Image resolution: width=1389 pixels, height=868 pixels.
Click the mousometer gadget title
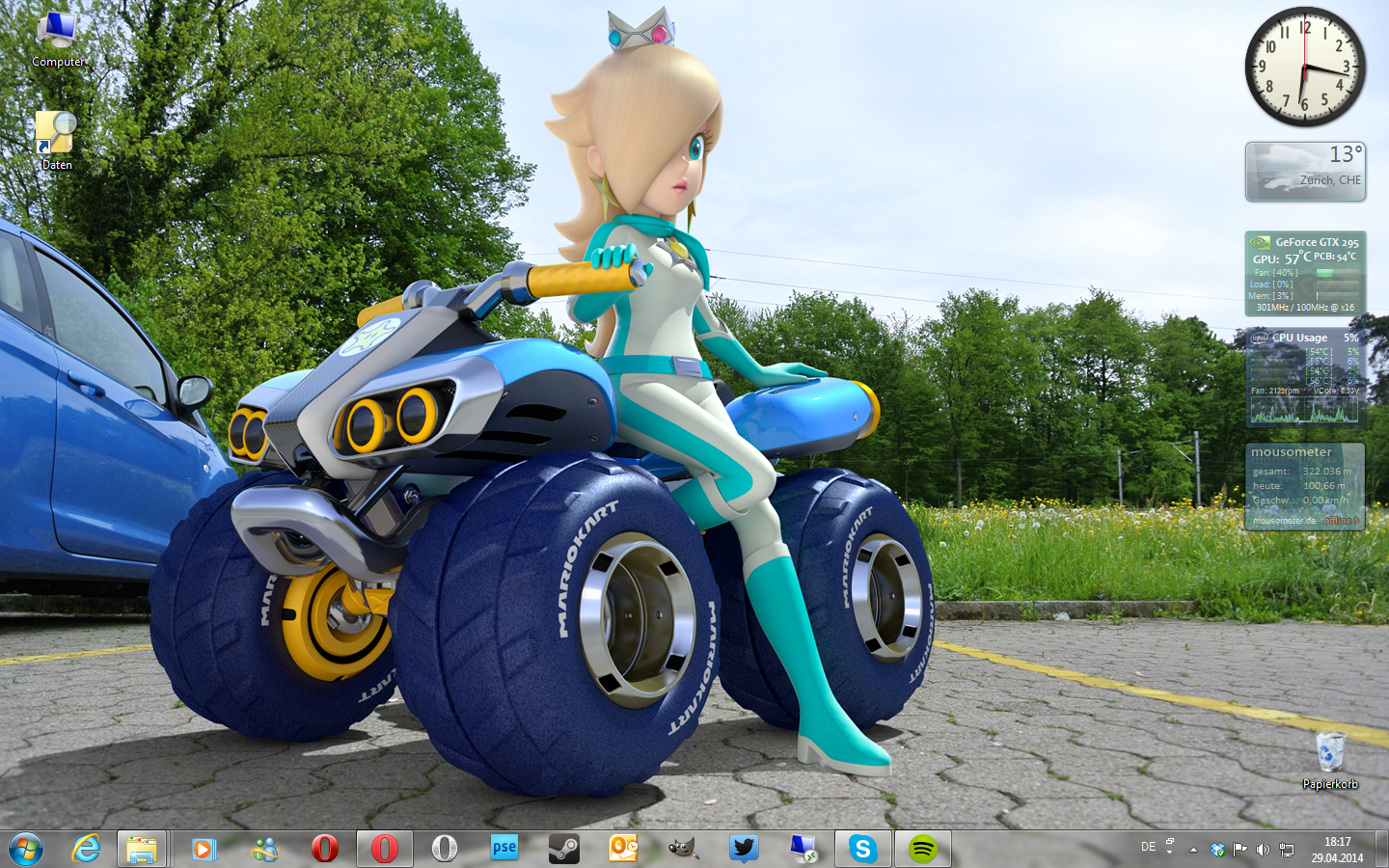pyautogui.click(x=1291, y=451)
